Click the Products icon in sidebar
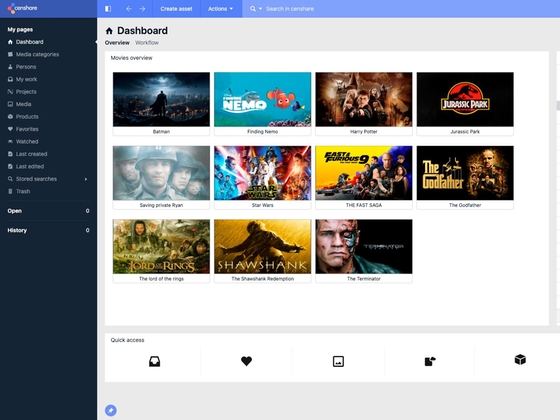The width and height of the screenshot is (560, 420). point(10,116)
